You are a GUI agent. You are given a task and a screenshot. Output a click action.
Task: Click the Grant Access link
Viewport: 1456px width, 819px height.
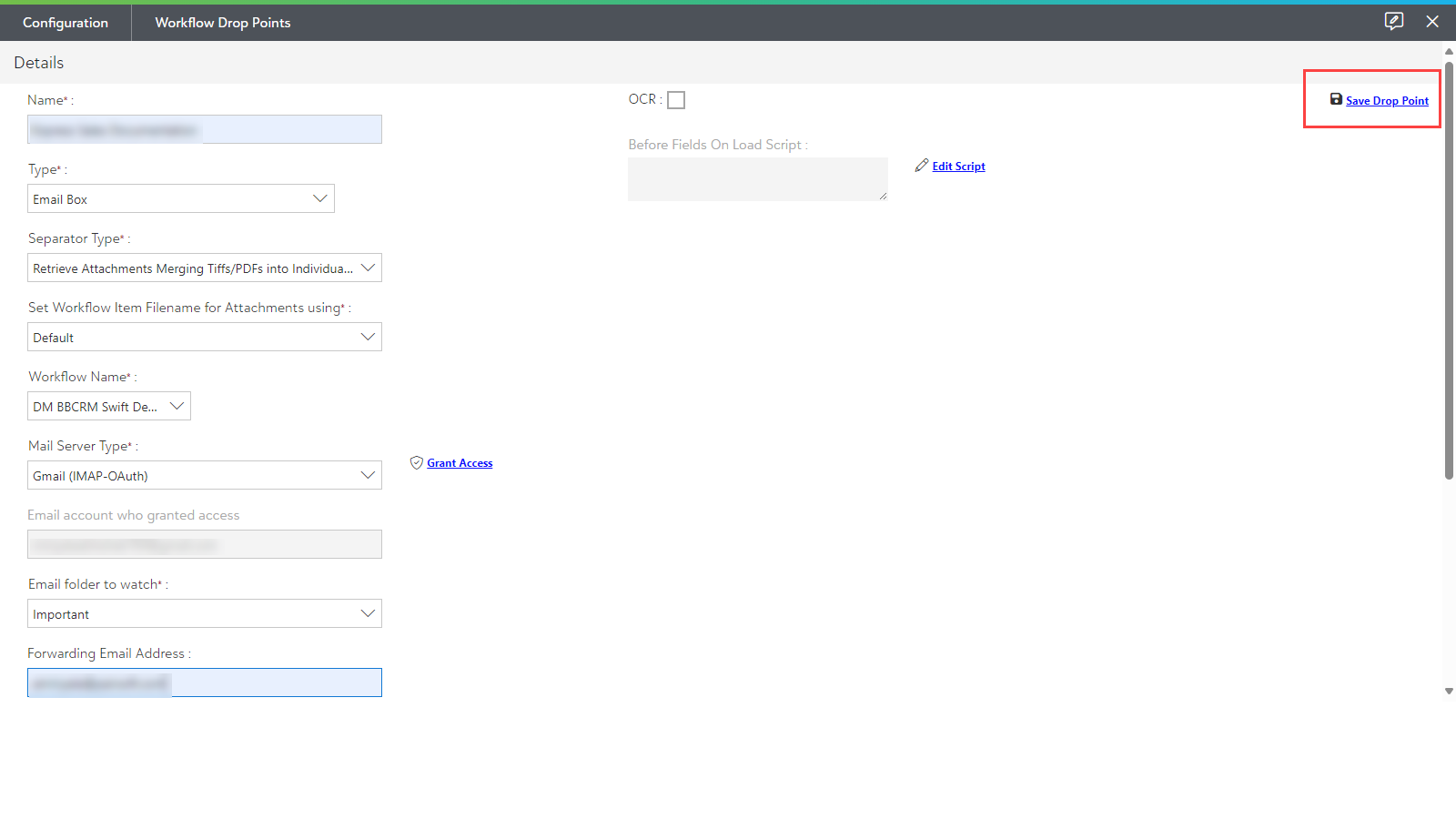click(460, 463)
